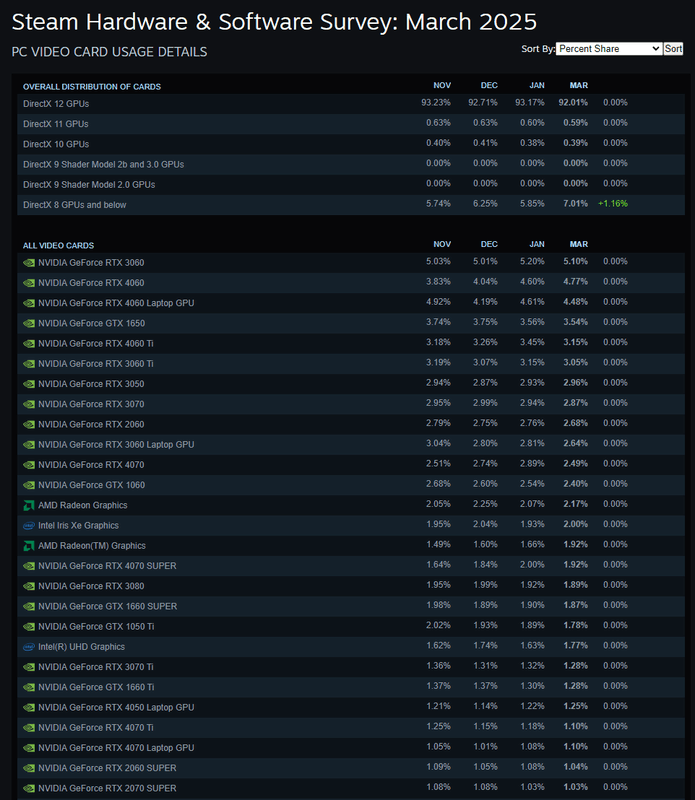Click NVIDIA logo beside RTX 3060 Laptop GPU
Screen dimensions: 695x800
(29, 445)
